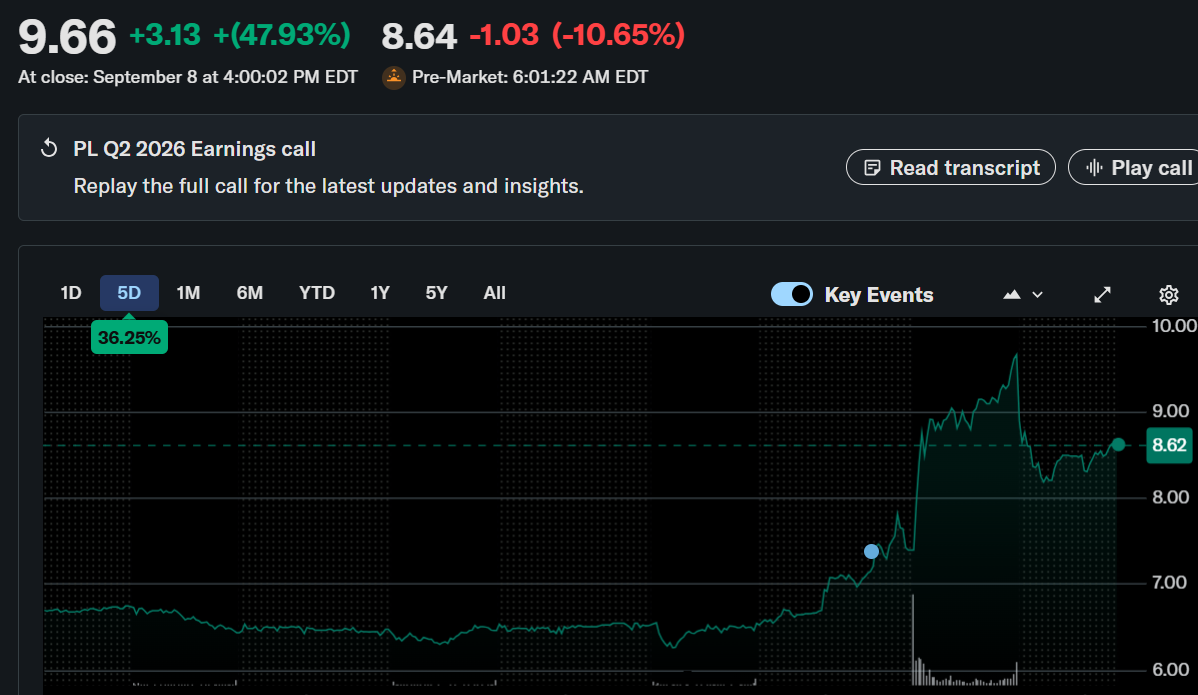Click the 8.62 current price label
This screenshot has height=695, width=1198.
coord(1169,445)
